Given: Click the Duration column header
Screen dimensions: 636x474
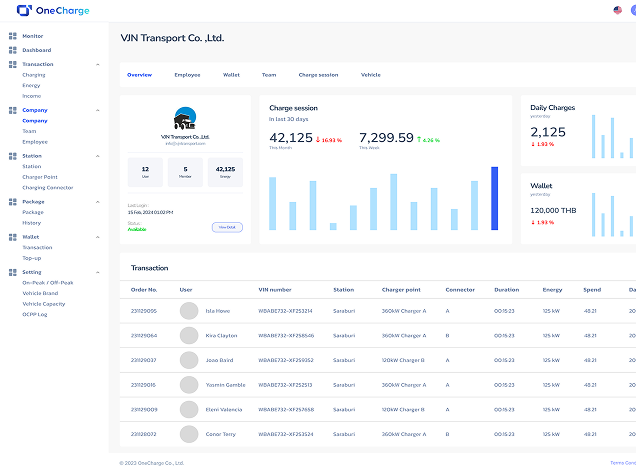Looking at the screenshot, I should (x=507, y=290).
